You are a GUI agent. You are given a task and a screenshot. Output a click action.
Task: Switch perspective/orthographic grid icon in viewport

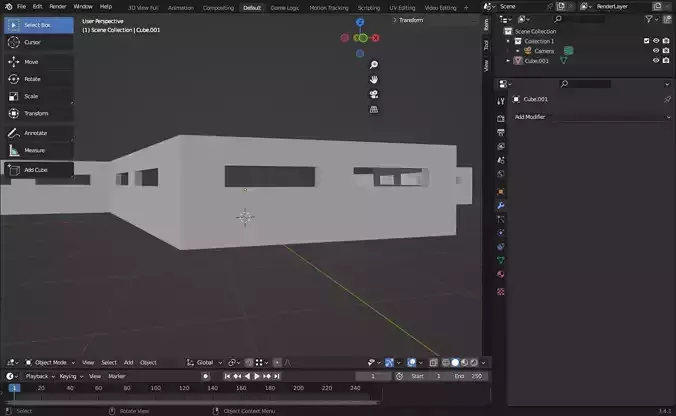(374, 109)
